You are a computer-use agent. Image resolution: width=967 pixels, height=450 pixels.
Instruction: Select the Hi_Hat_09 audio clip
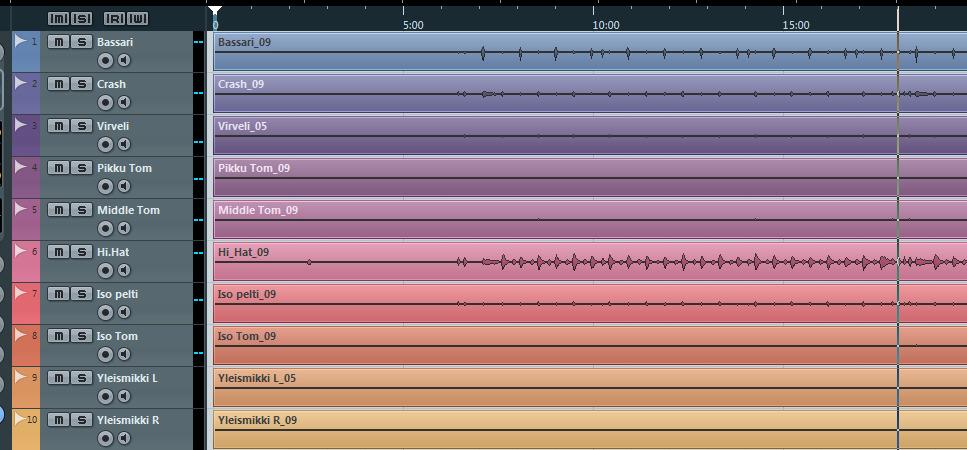pyautogui.click(x=590, y=261)
